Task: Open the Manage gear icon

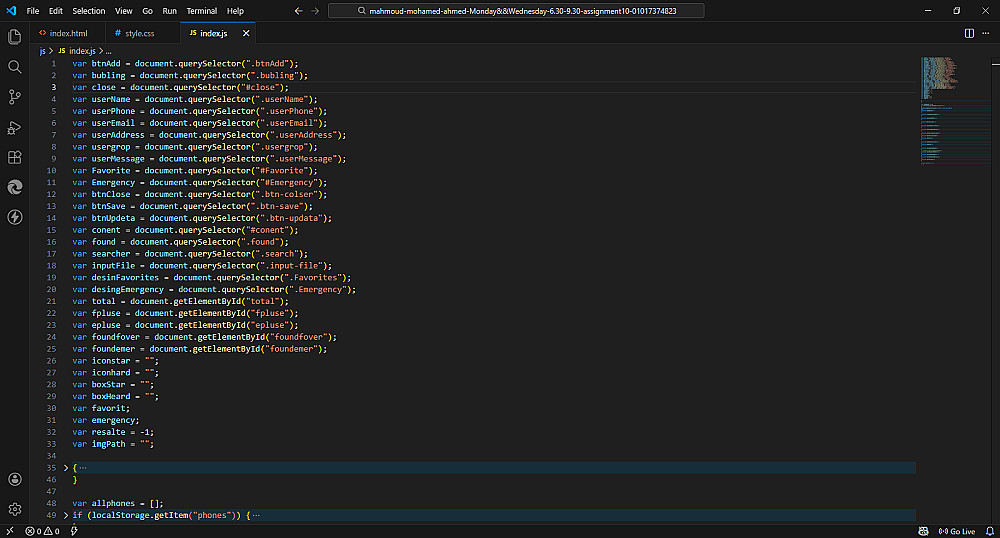Action: [x=14, y=510]
